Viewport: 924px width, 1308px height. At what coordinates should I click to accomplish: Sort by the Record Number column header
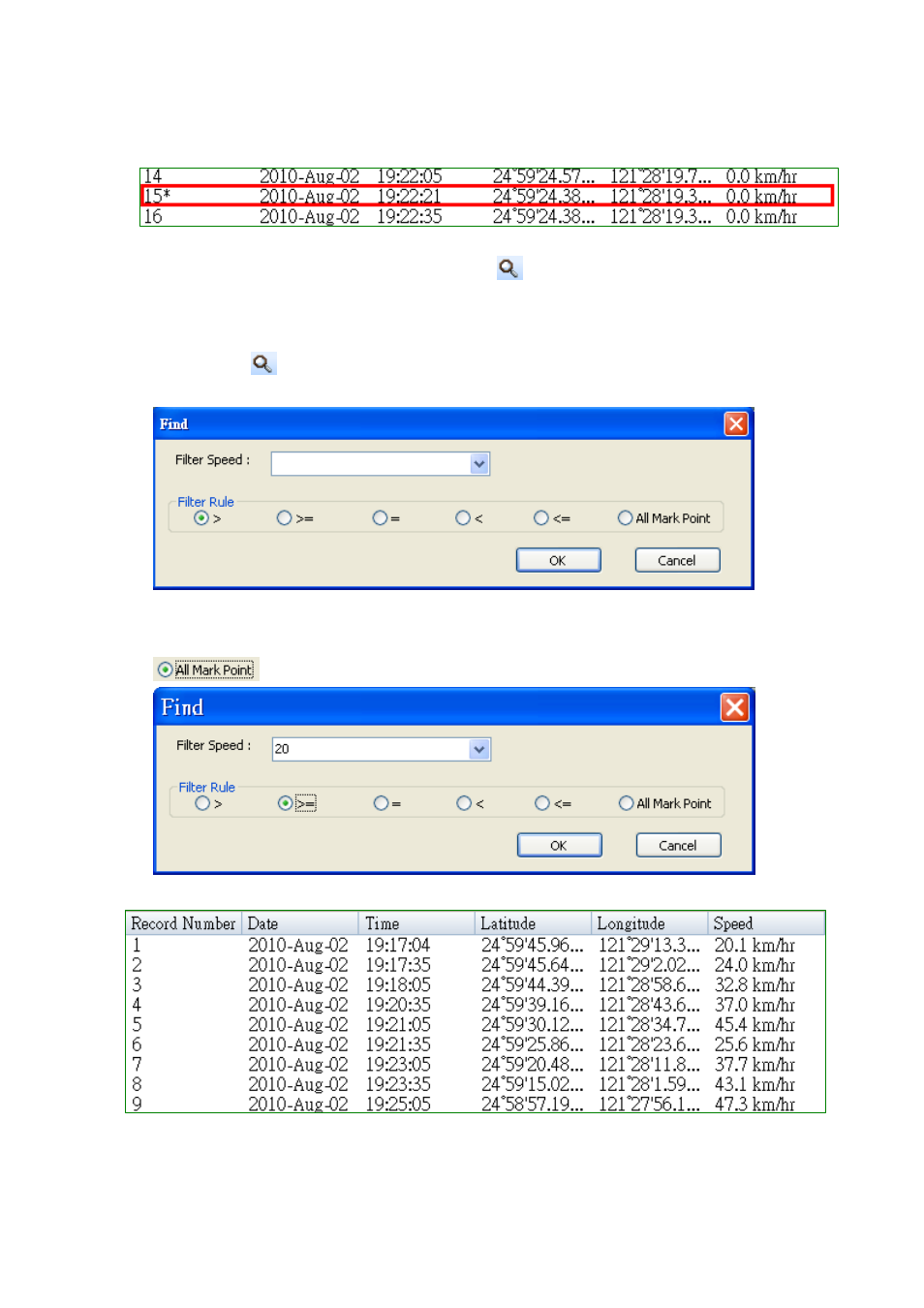coord(184,923)
